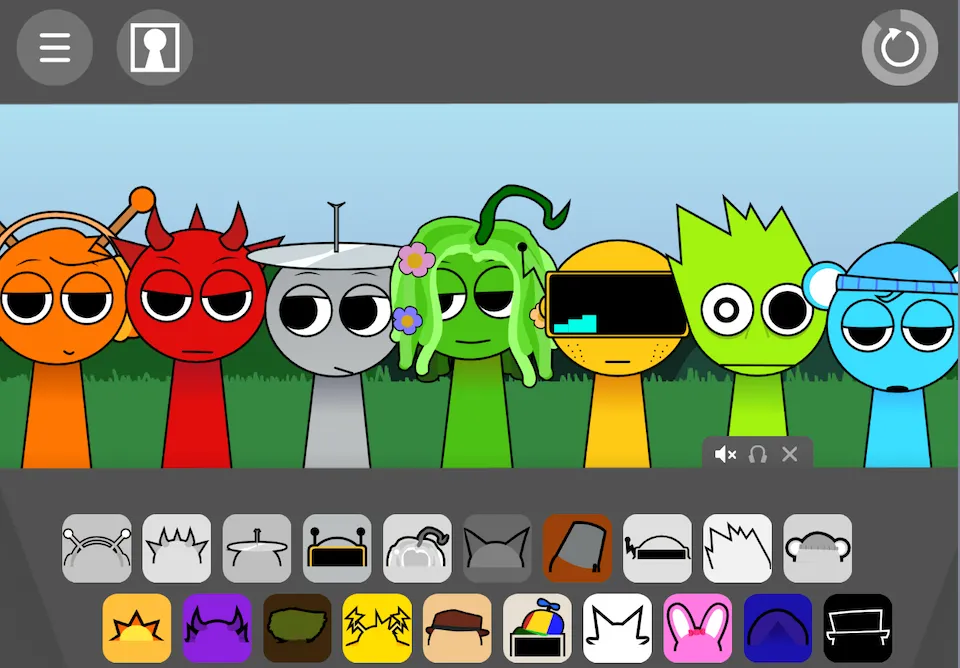Select the dark brown bush hair icon

(297, 628)
